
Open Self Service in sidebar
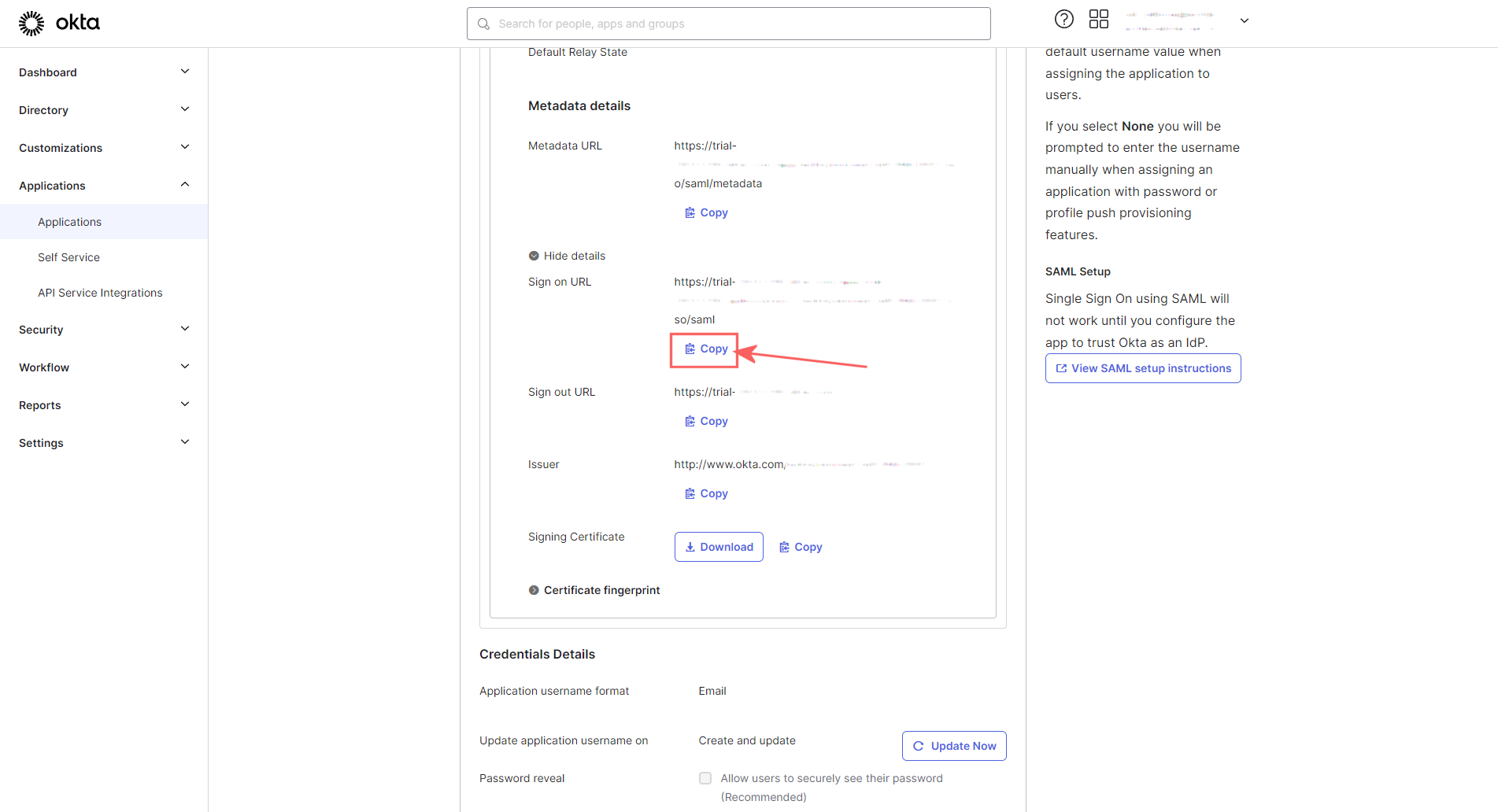tap(68, 257)
